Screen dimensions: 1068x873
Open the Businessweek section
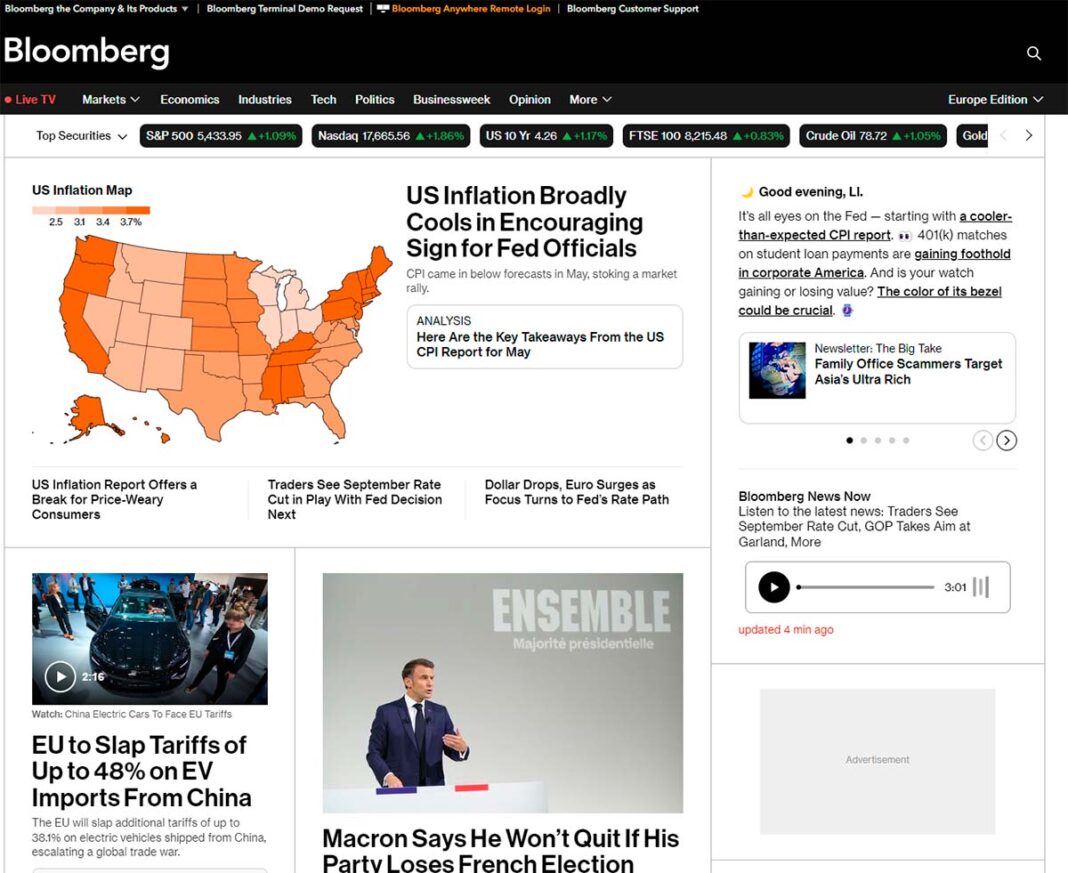point(452,99)
